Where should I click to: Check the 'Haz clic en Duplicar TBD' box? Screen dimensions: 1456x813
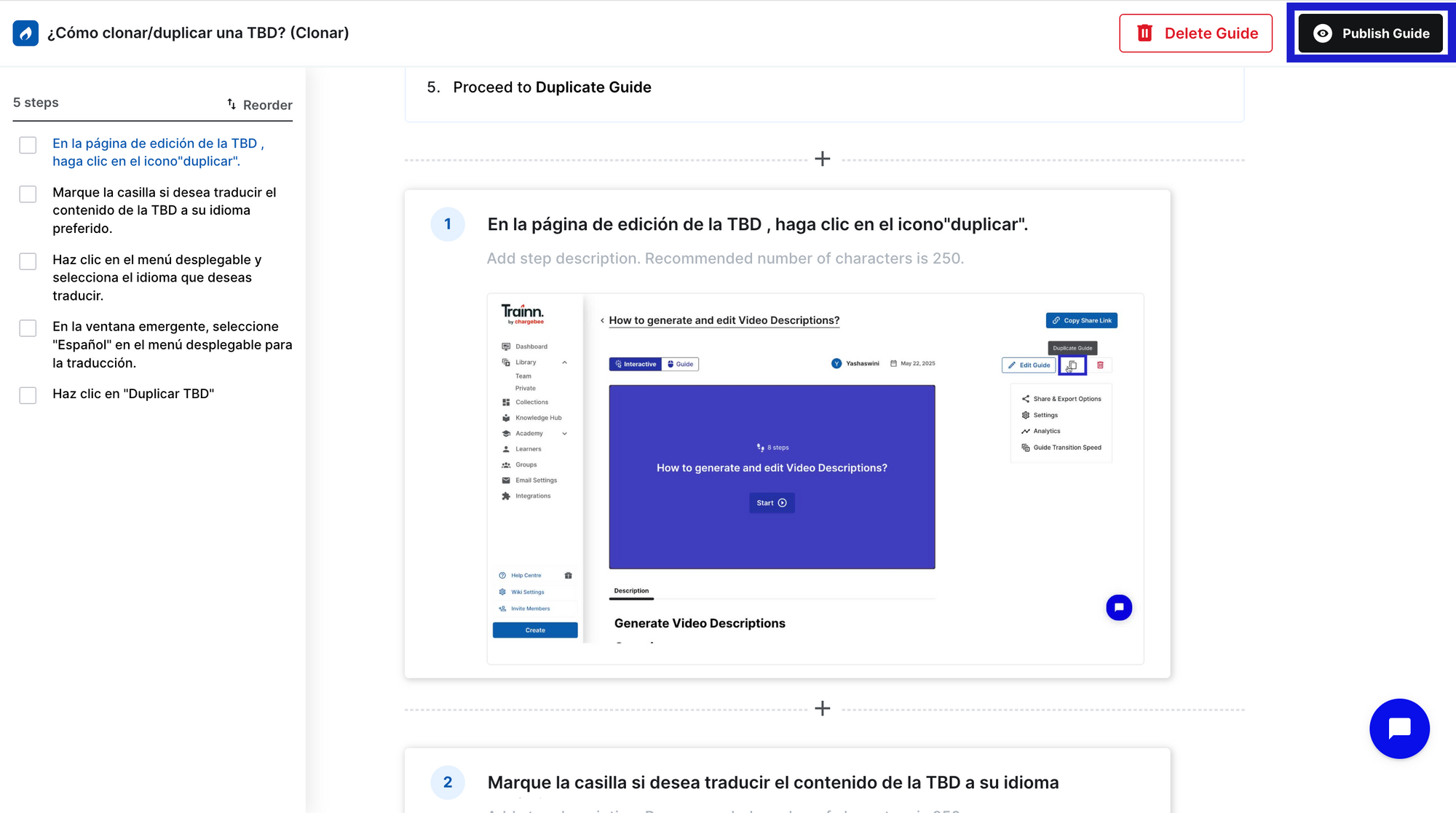tap(28, 395)
